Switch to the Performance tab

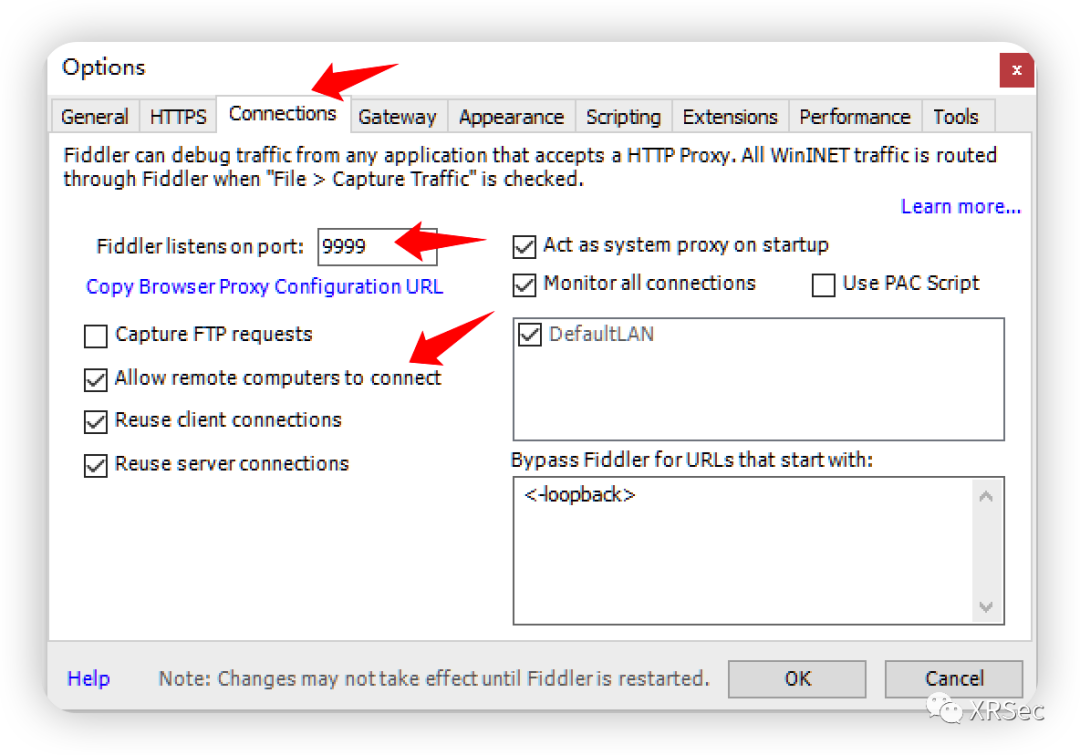[855, 117]
